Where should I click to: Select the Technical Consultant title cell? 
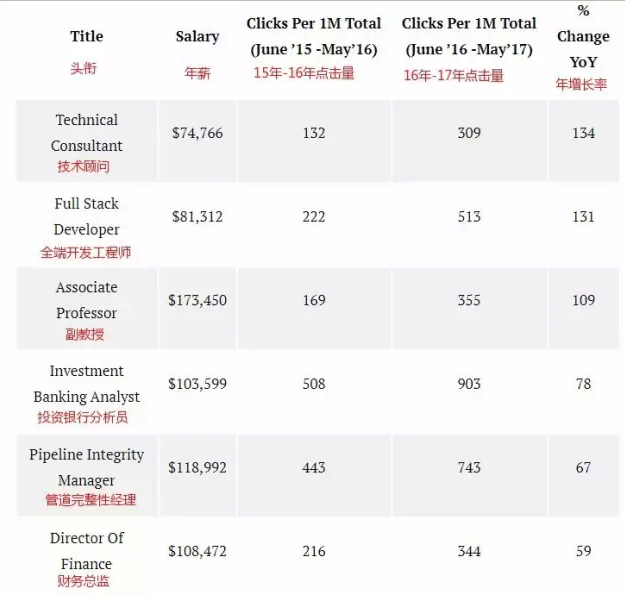tap(86, 133)
